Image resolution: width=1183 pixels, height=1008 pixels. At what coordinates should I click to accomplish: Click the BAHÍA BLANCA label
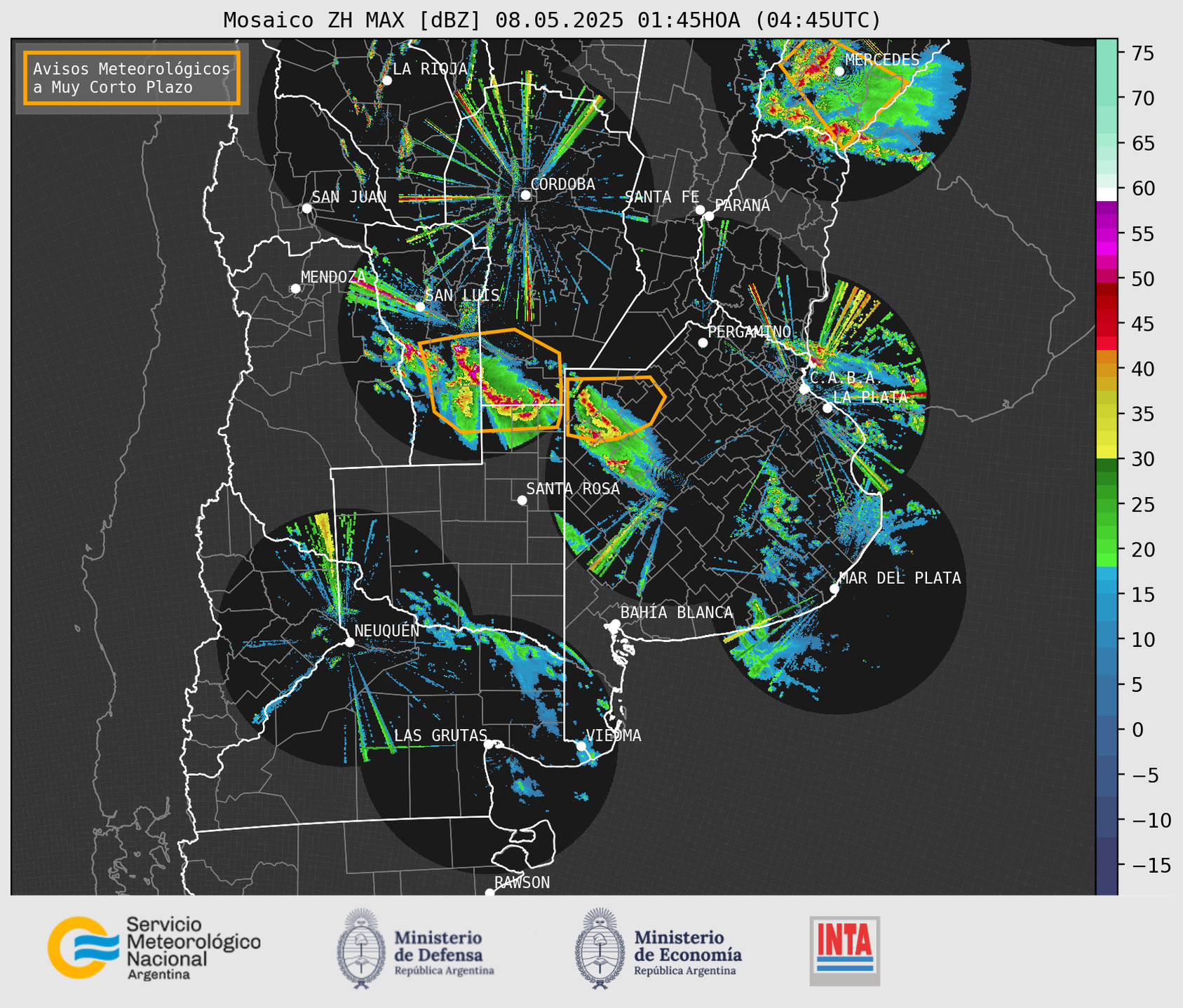[x=677, y=613]
